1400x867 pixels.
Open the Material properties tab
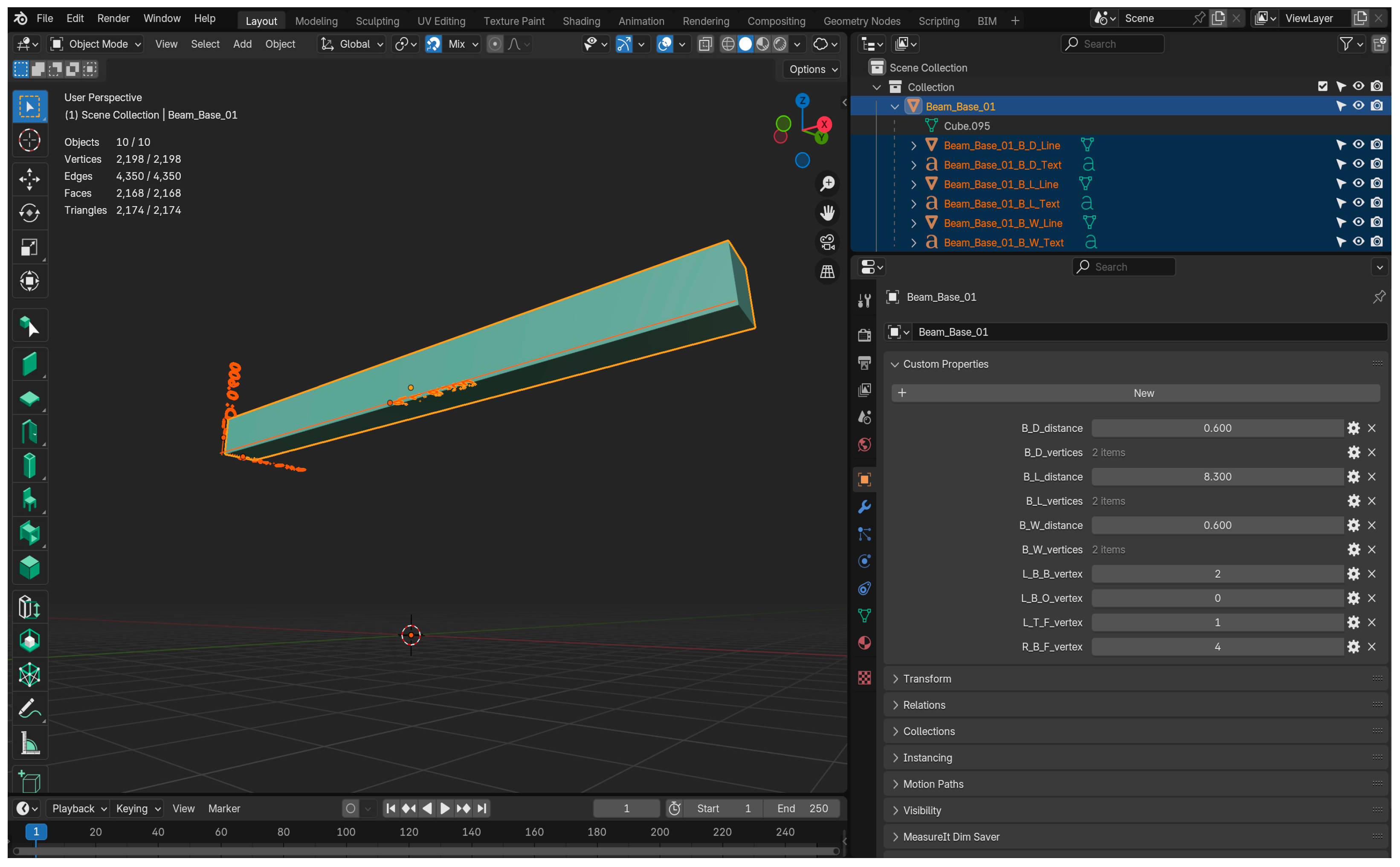[864, 644]
